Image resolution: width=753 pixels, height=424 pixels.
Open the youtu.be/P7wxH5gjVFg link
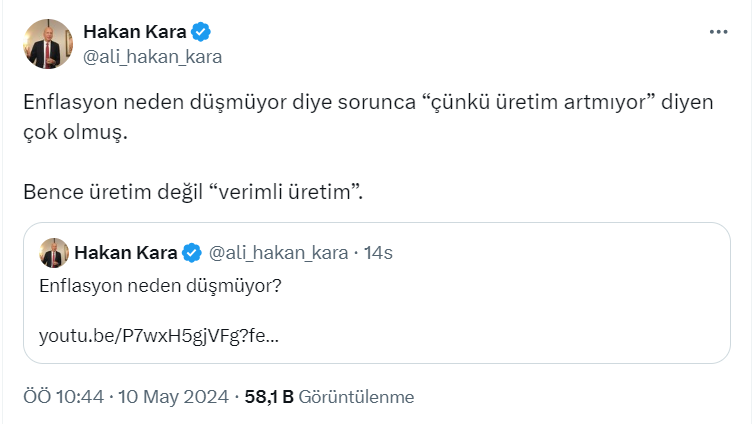(x=158, y=336)
